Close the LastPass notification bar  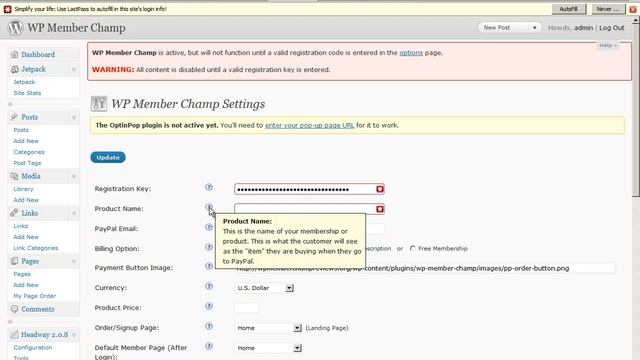click(633, 9)
